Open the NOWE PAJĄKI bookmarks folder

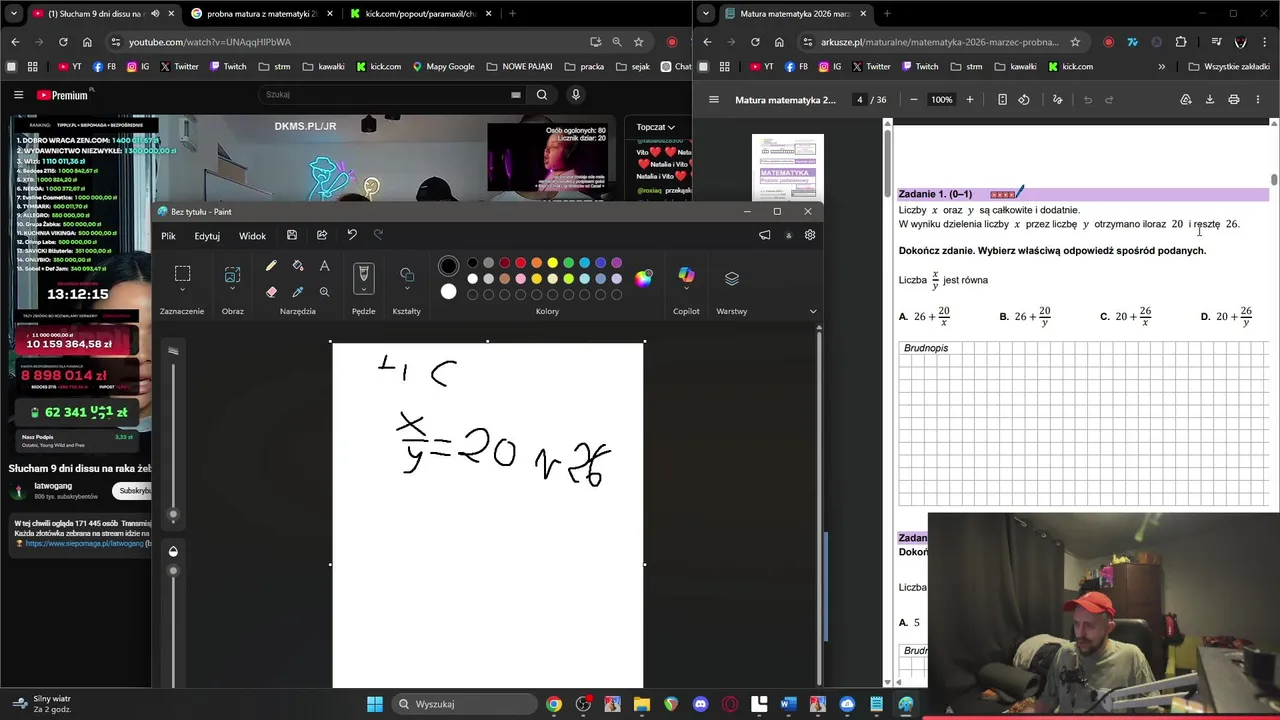click(x=519, y=67)
